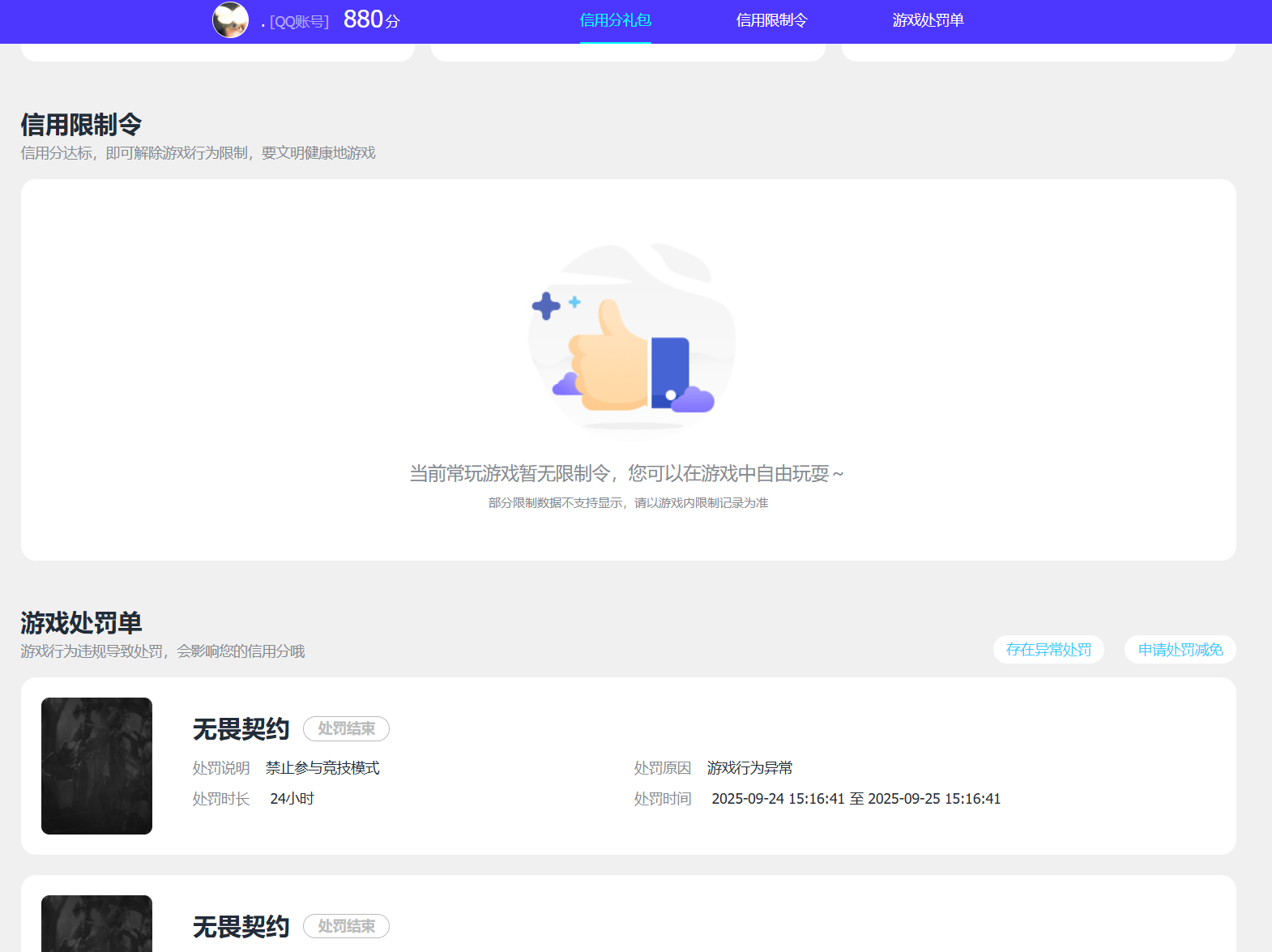Click the 存在异常处罚 button
The height and width of the screenshot is (952, 1272).
coord(1048,650)
